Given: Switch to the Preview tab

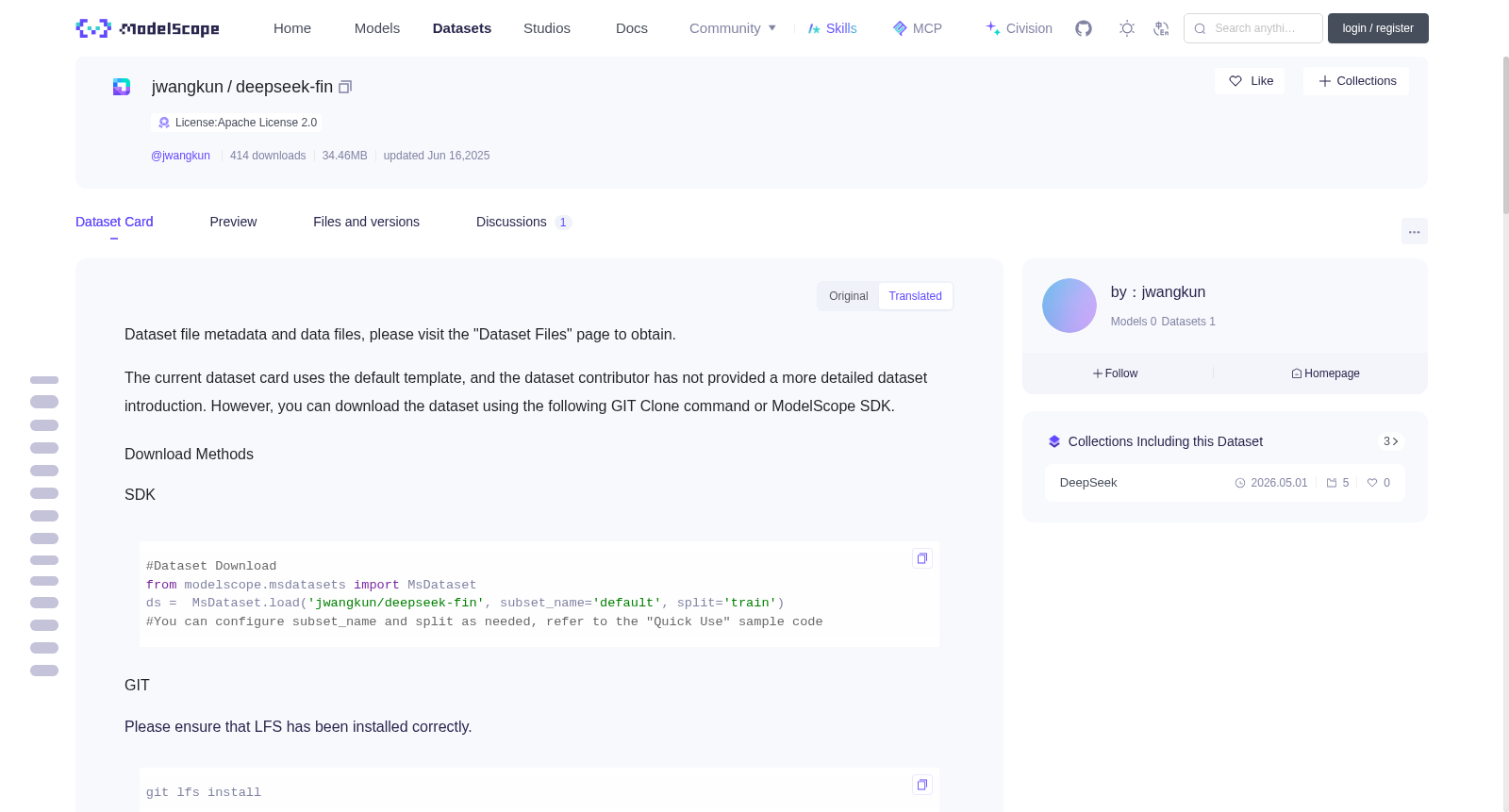Looking at the screenshot, I should tap(233, 222).
